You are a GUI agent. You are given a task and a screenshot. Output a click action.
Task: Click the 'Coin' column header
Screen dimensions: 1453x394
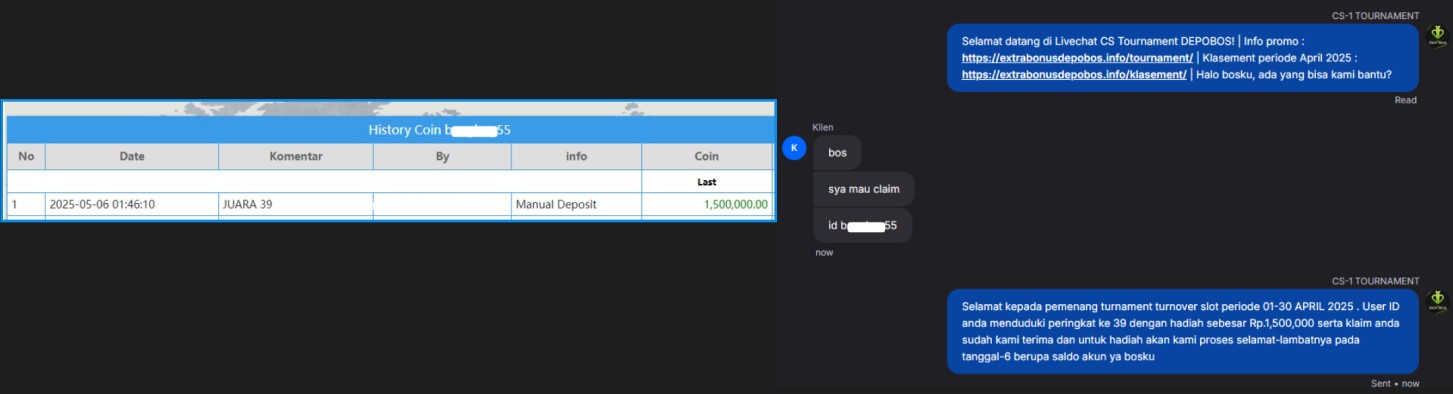(x=707, y=156)
